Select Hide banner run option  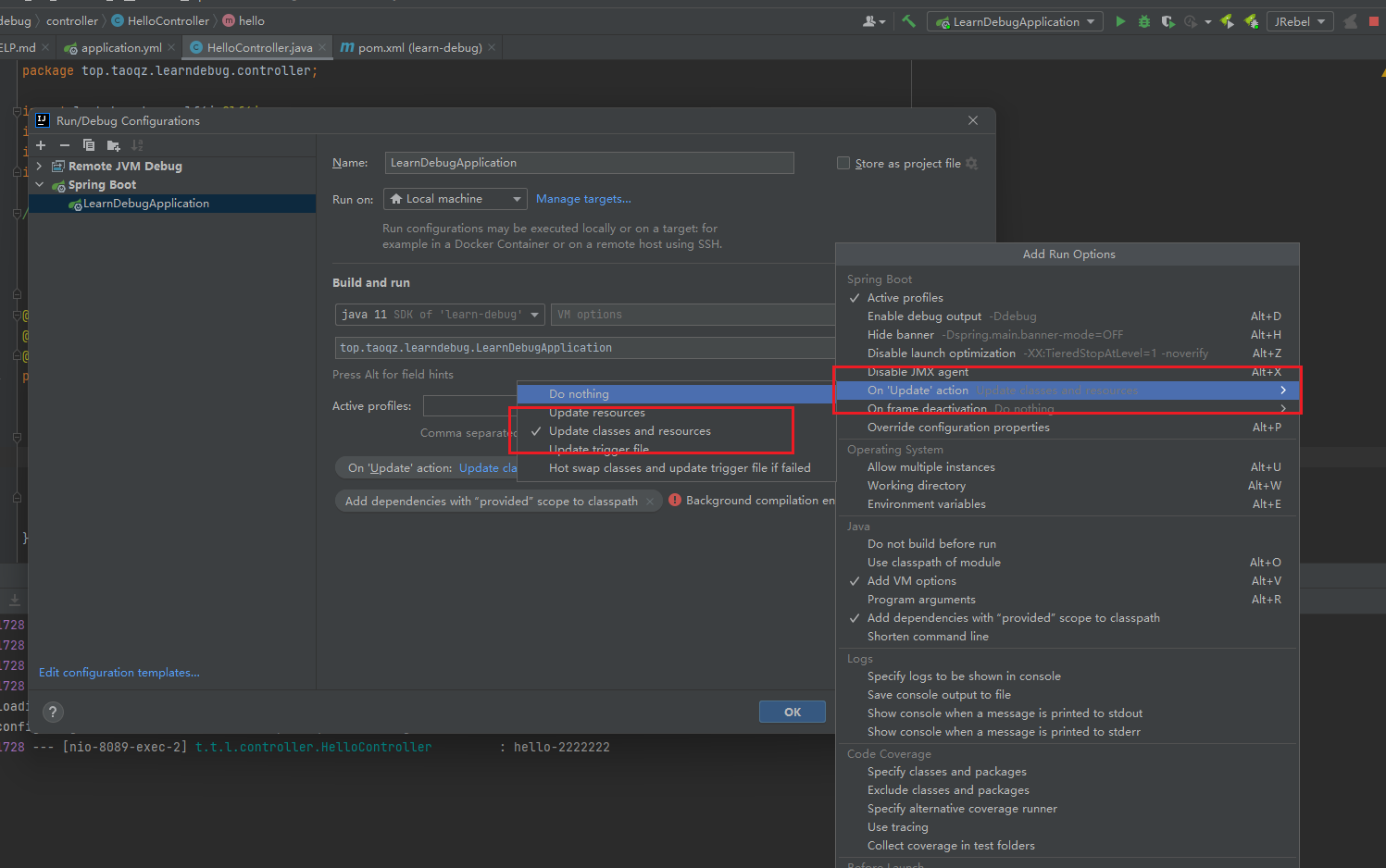coord(1068,335)
